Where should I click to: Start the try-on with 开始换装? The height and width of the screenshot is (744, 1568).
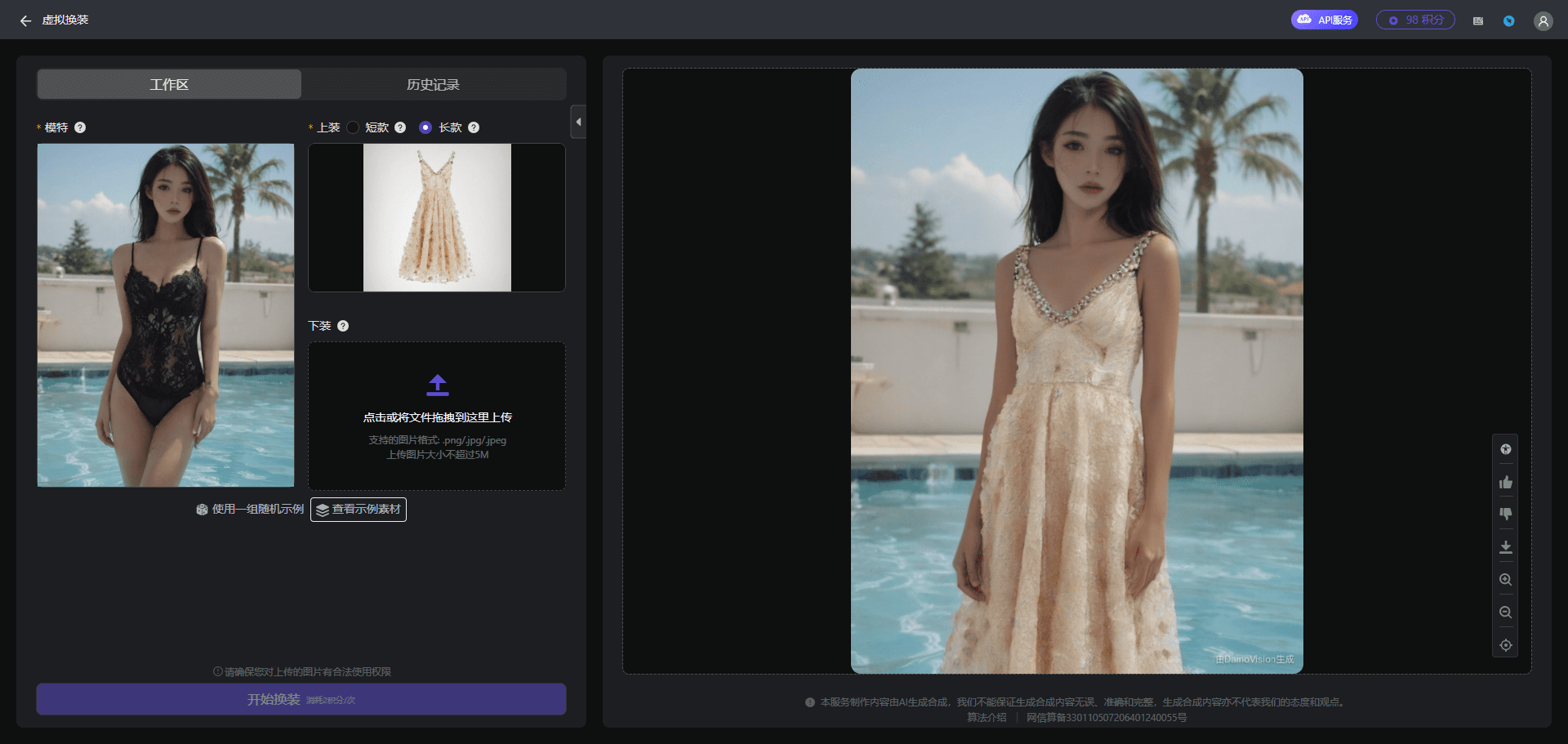(x=301, y=699)
